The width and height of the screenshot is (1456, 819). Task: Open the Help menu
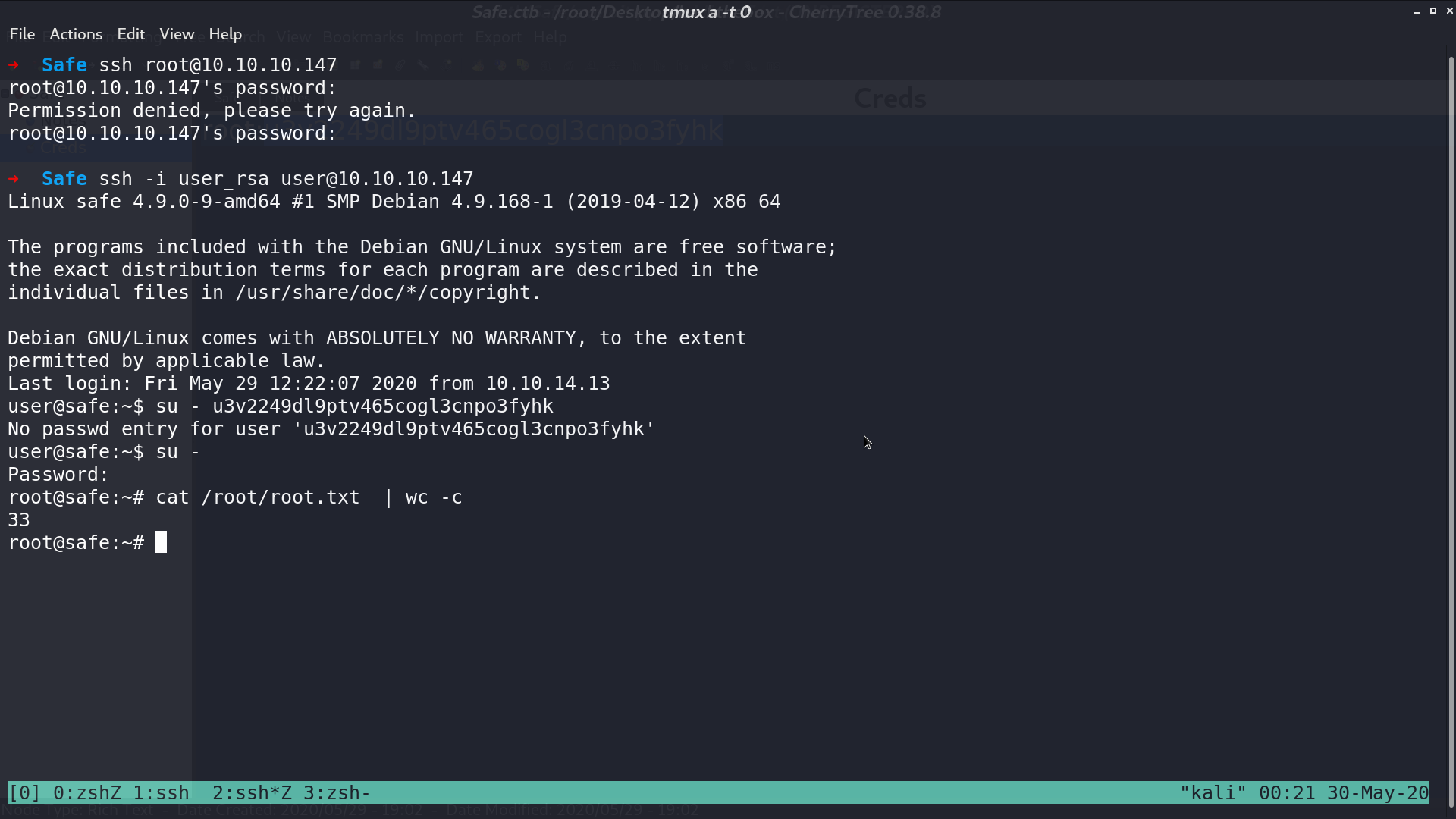pos(225,34)
